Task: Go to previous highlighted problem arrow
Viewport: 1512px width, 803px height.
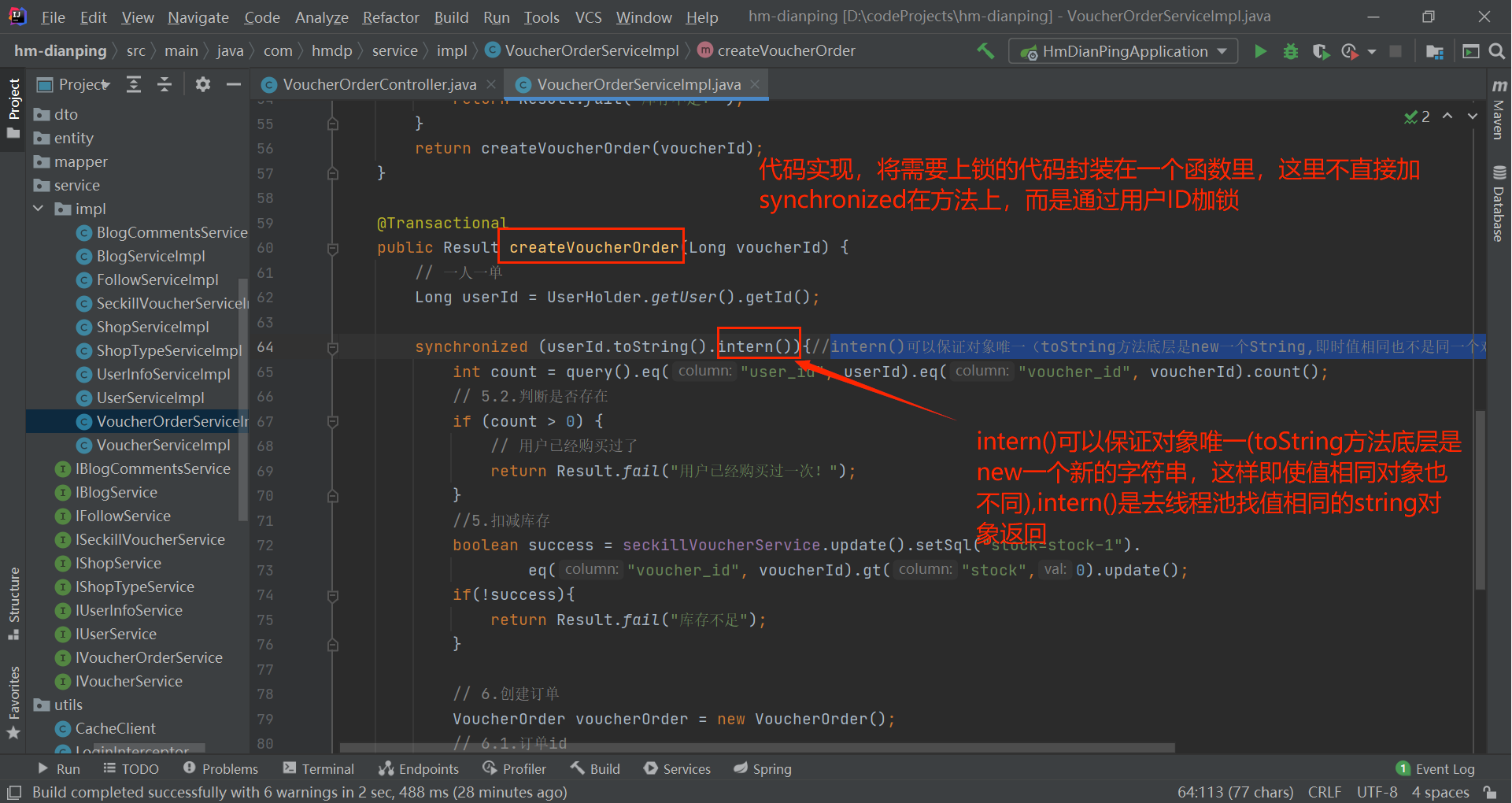Action: [x=1447, y=116]
